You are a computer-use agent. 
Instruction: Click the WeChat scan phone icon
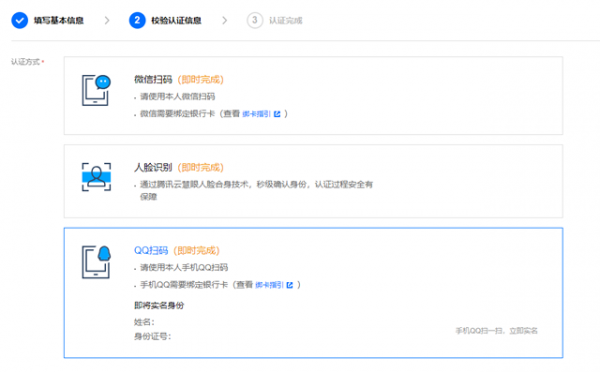pyautogui.click(x=96, y=90)
